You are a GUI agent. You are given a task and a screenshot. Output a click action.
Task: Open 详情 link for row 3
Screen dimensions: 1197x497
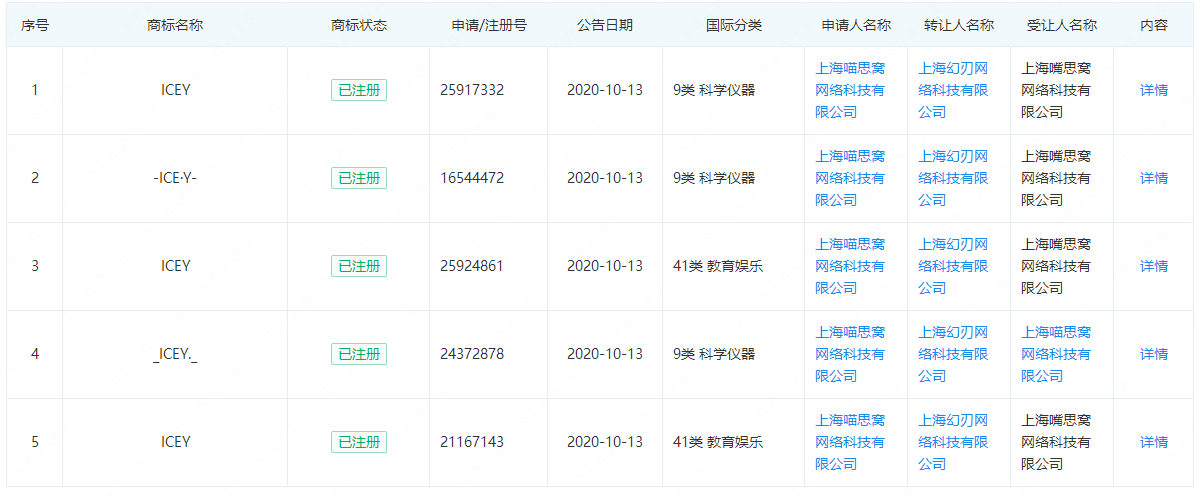[1153, 266]
